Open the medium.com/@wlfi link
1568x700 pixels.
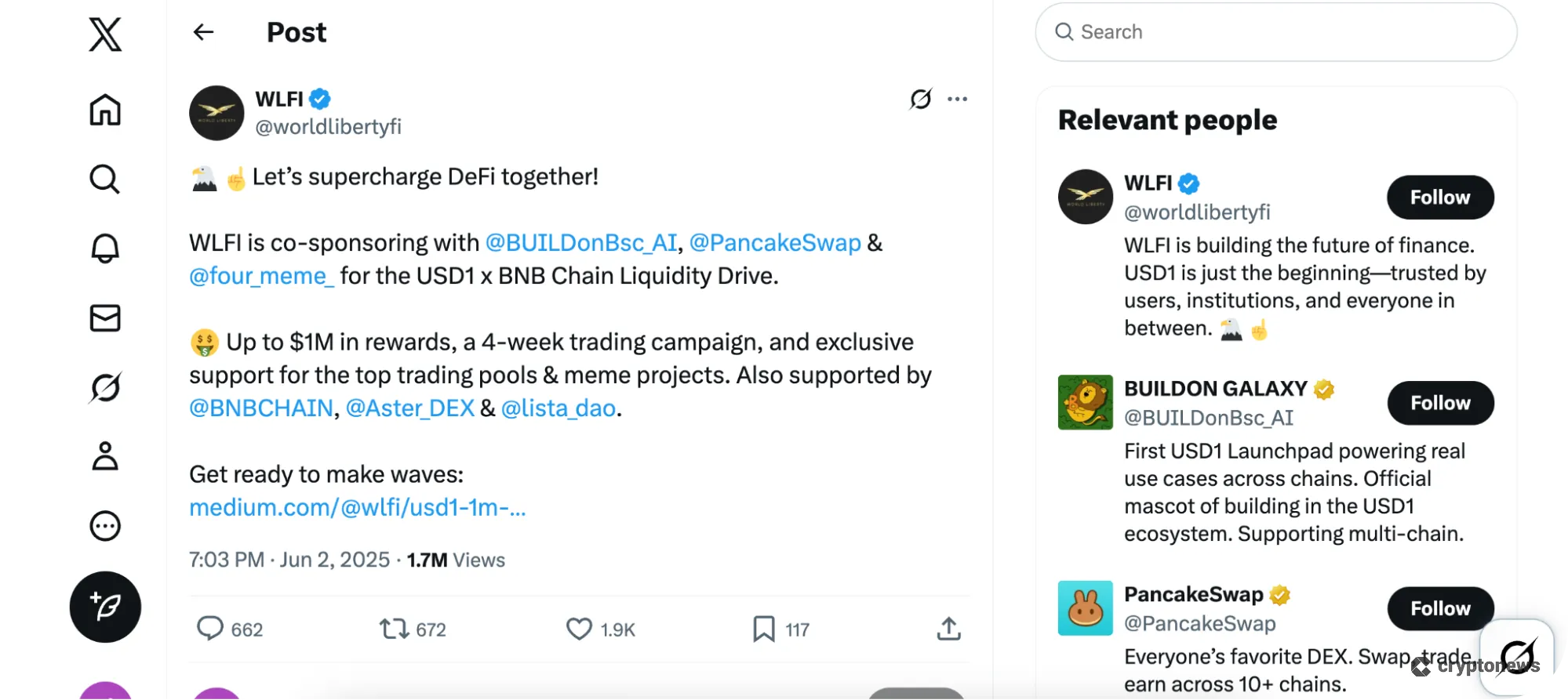point(358,508)
